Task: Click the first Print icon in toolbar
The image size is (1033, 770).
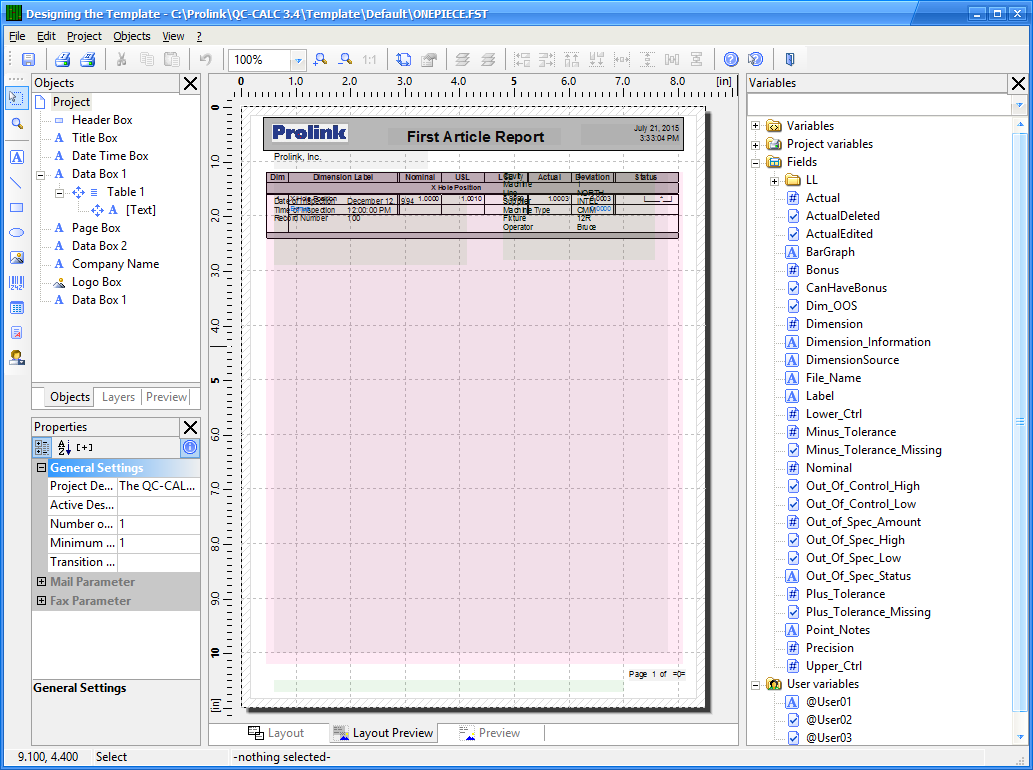Action: point(63,60)
